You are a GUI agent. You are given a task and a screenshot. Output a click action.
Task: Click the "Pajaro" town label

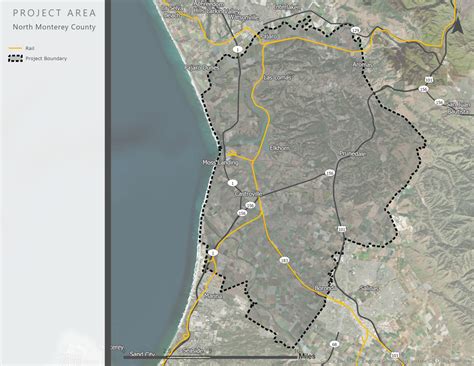coord(269,36)
